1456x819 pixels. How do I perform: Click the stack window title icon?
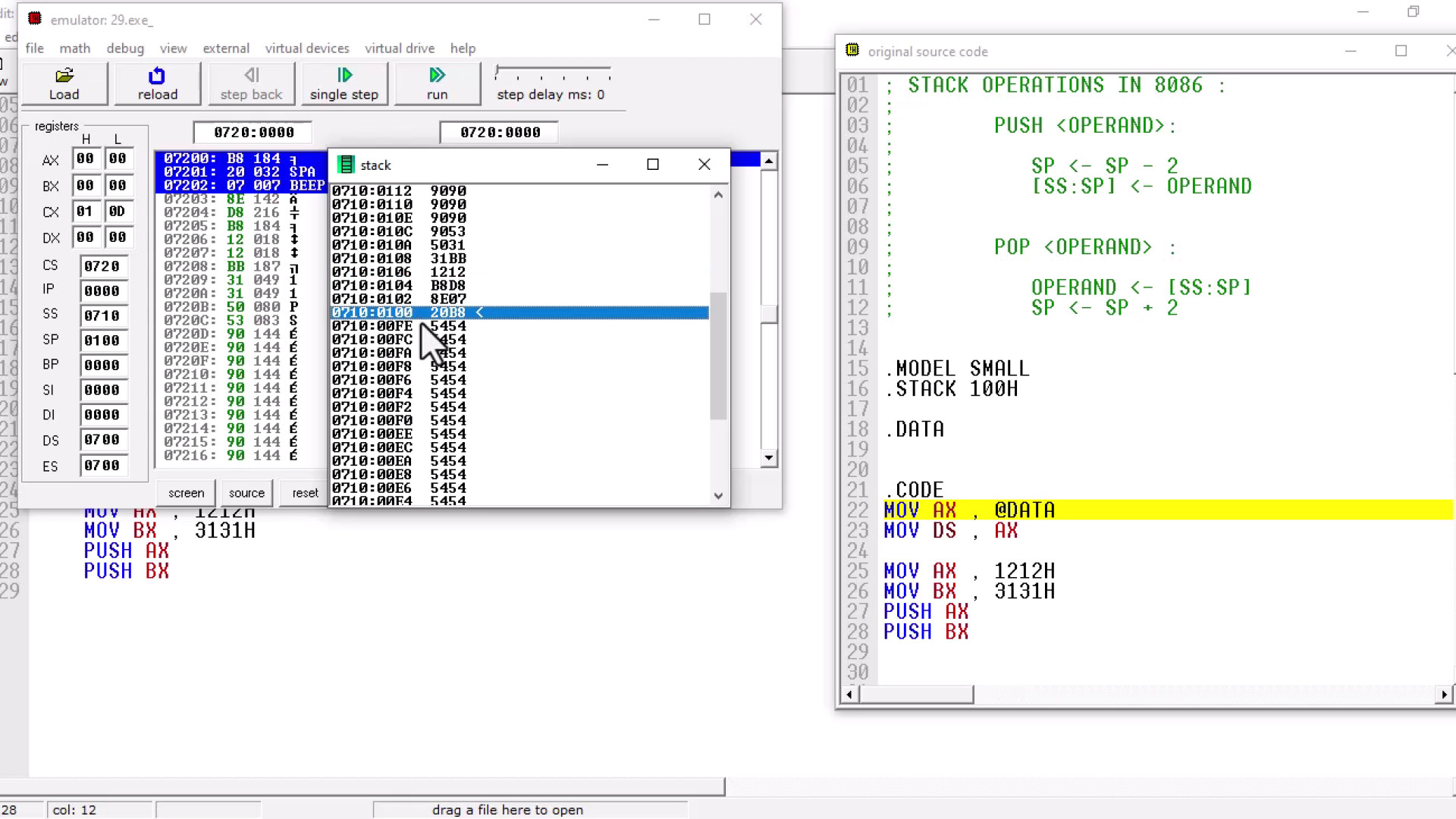(x=346, y=165)
